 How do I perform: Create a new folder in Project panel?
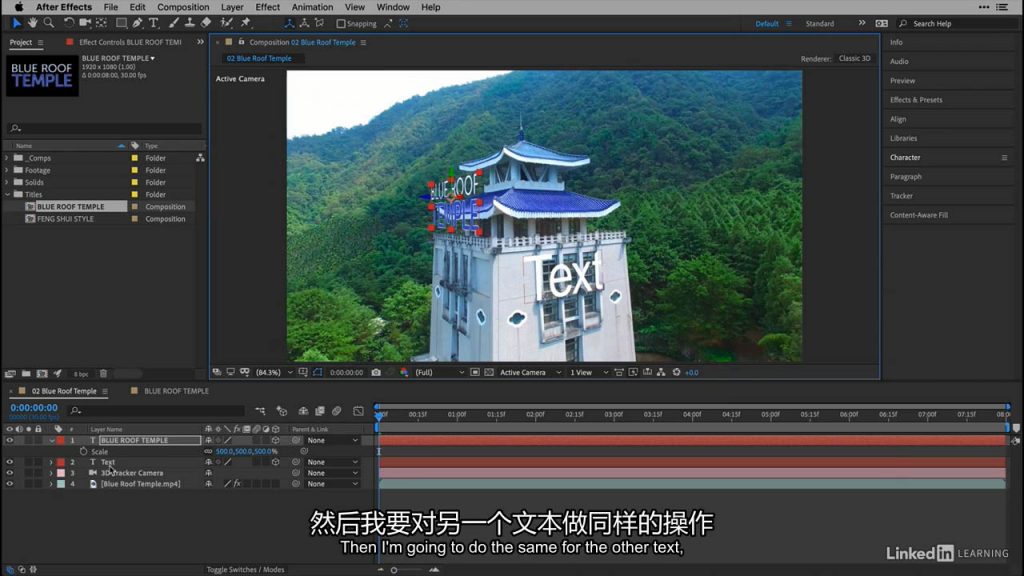click(26, 374)
